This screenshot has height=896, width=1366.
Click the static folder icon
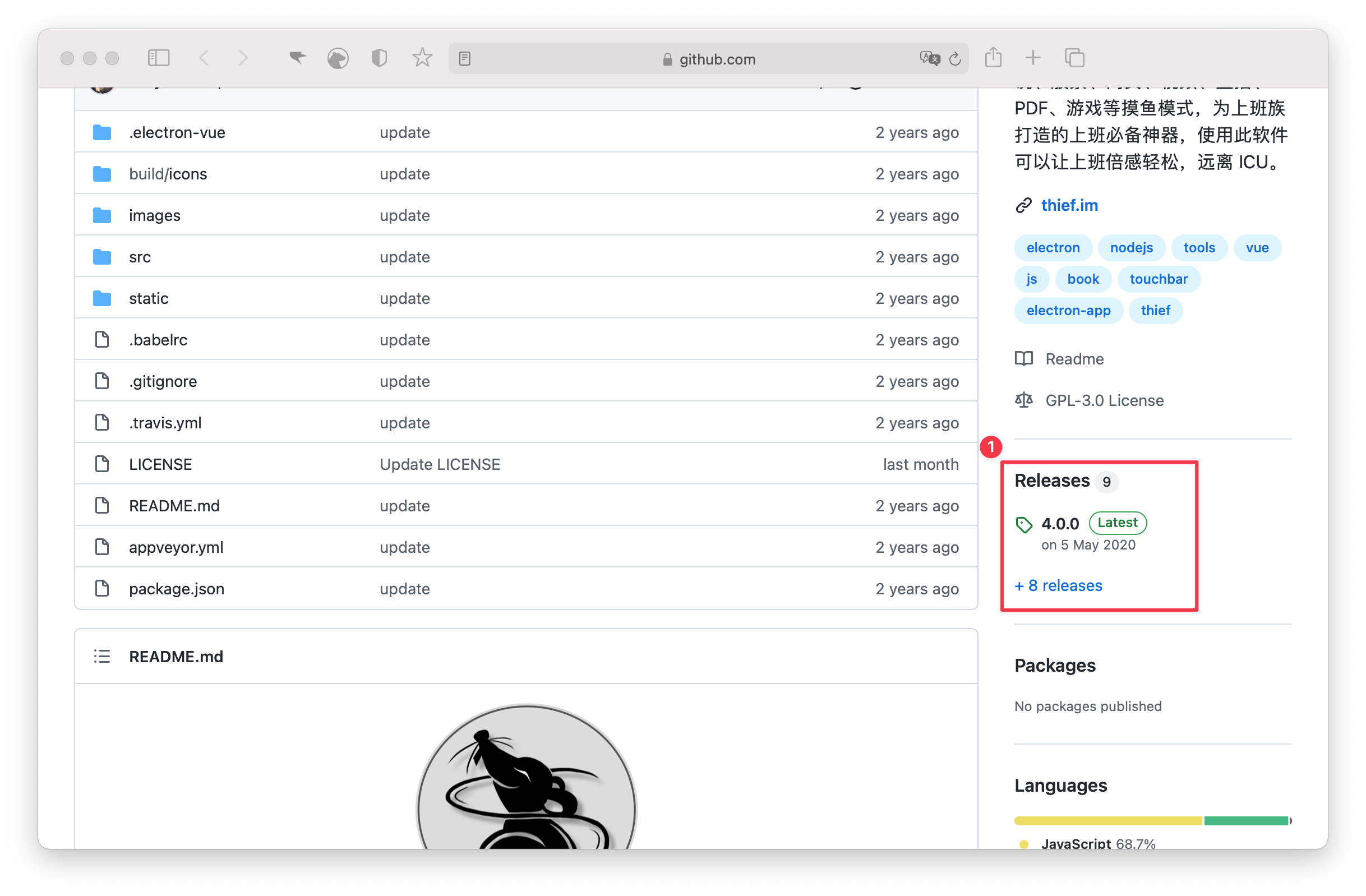pos(102,298)
